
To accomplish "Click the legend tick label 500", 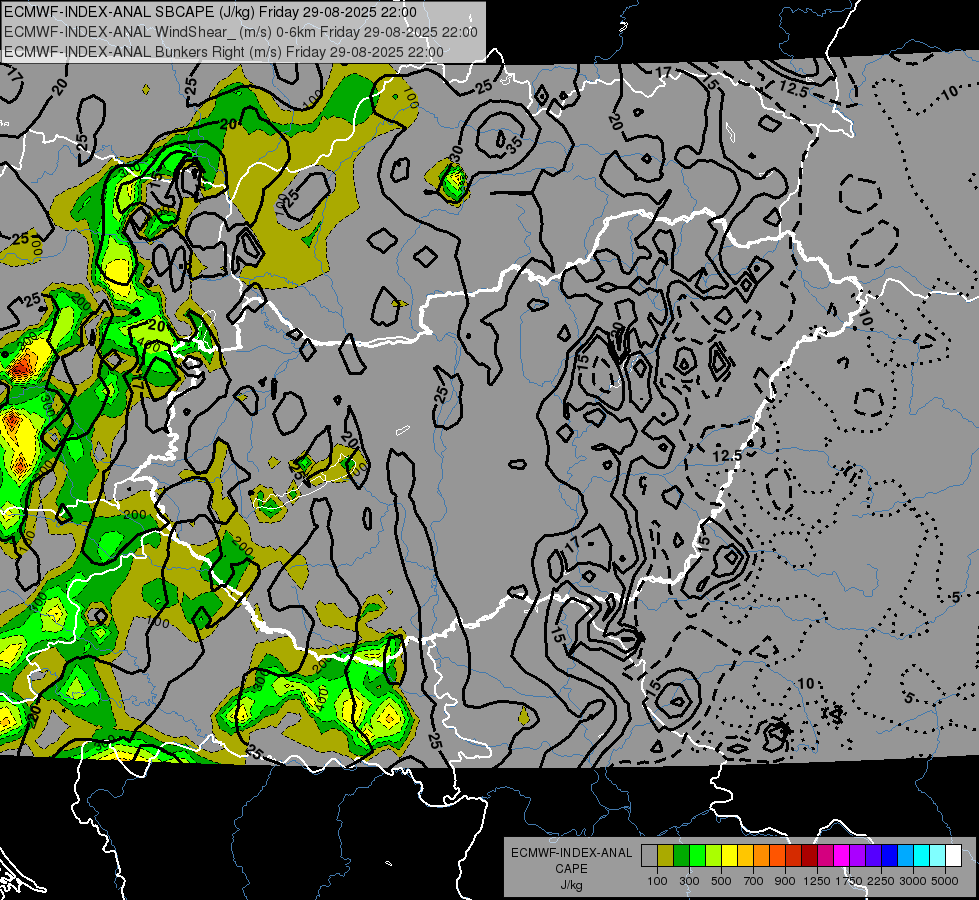I will [x=721, y=881].
